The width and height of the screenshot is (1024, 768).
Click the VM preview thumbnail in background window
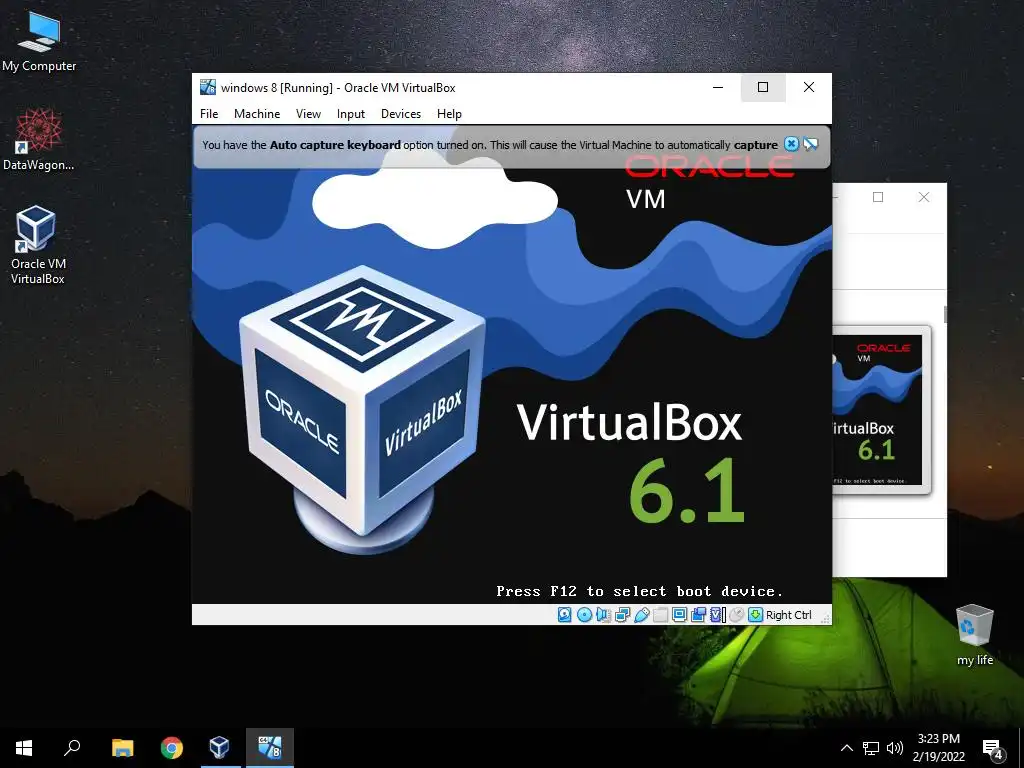pyautogui.click(x=881, y=409)
